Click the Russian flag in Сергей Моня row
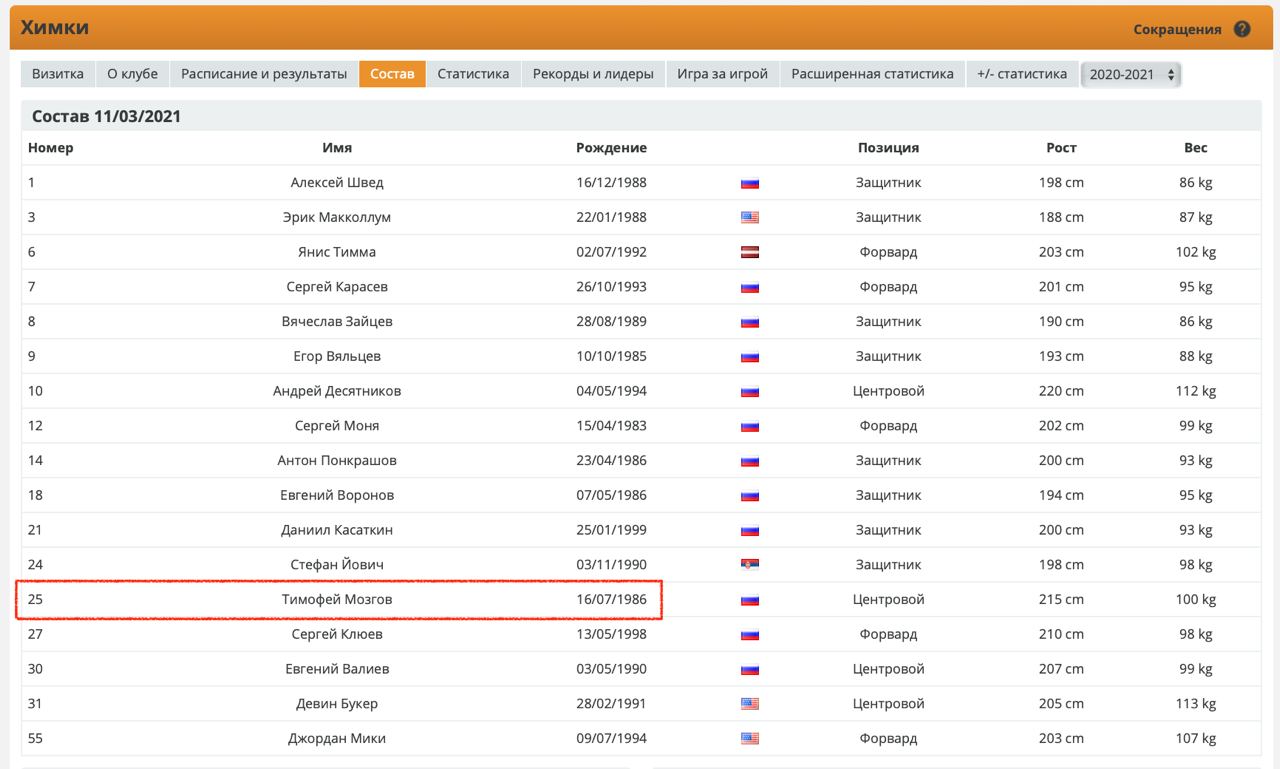Image resolution: width=1280 pixels, height=769 pixels. 750,426
